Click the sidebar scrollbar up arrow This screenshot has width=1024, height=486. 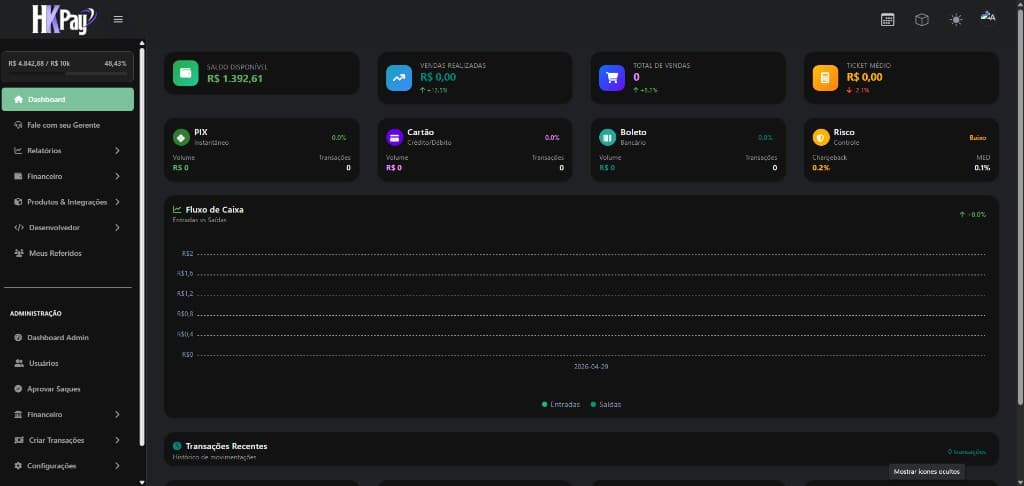tap(142, 44)
